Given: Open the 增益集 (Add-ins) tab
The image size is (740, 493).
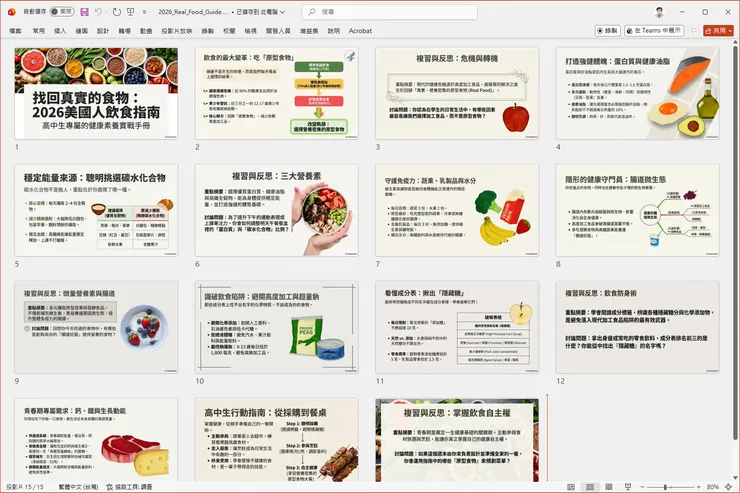Looking at the screenshot, I should tap(309, 31).
